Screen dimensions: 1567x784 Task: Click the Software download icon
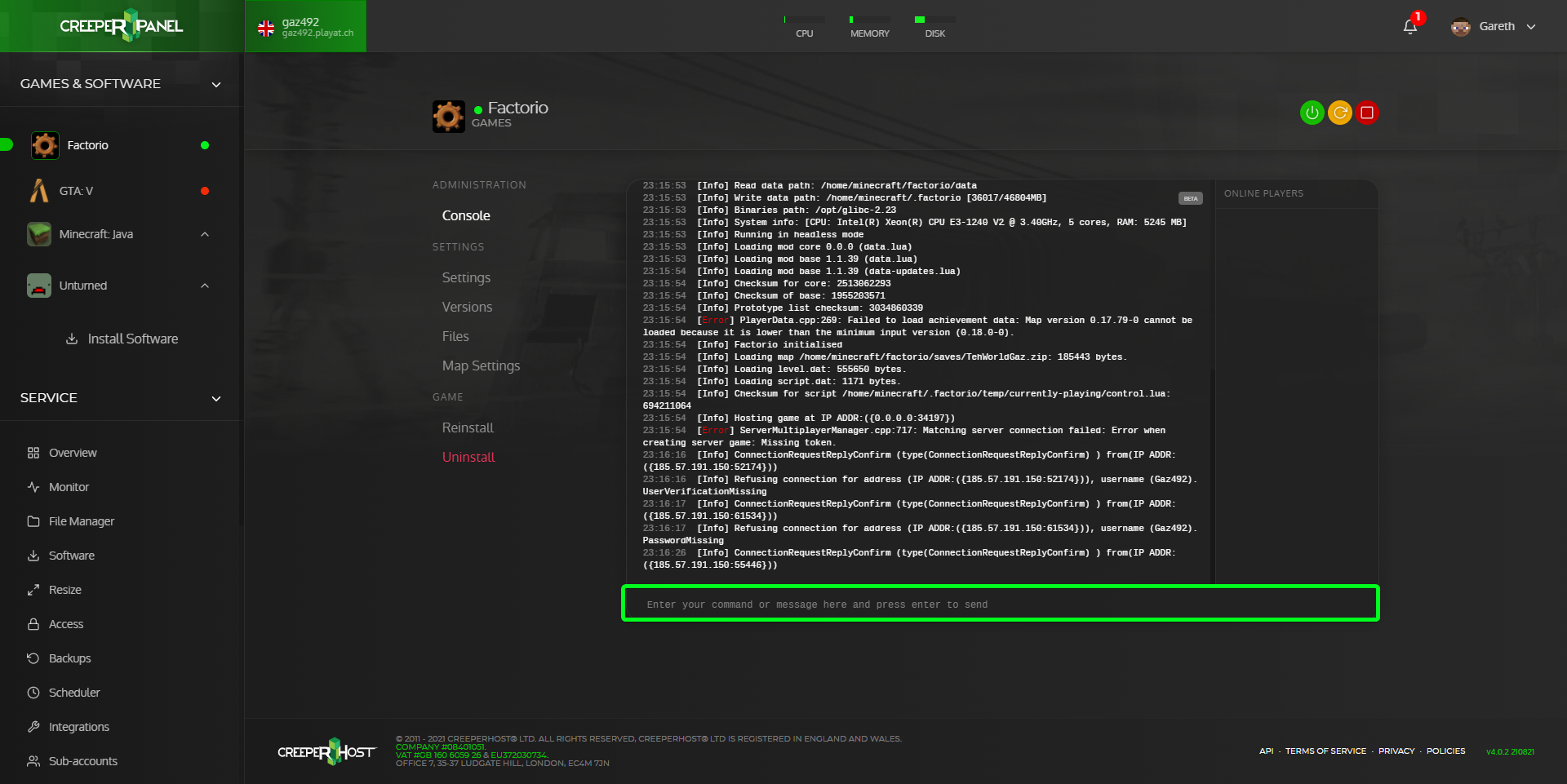pyautogui.click(x=33, y=556)
